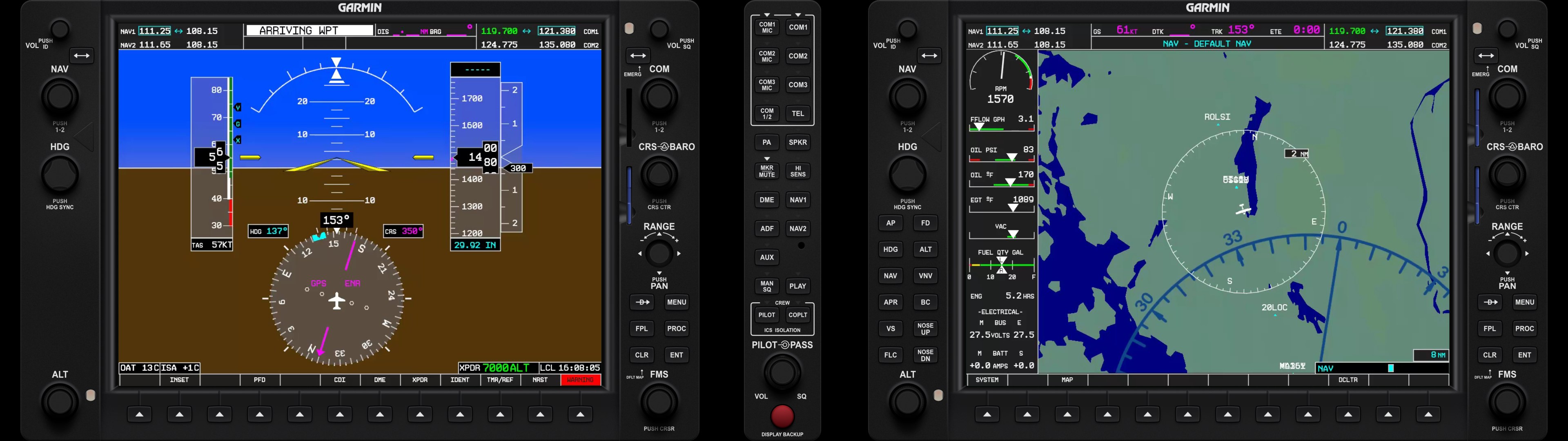The height and width of the screenshot is (441, 1568).
Task: Click triangle softkey below DCLTR on MFD
Action: pyautogui.click(x=1347, y=415)
